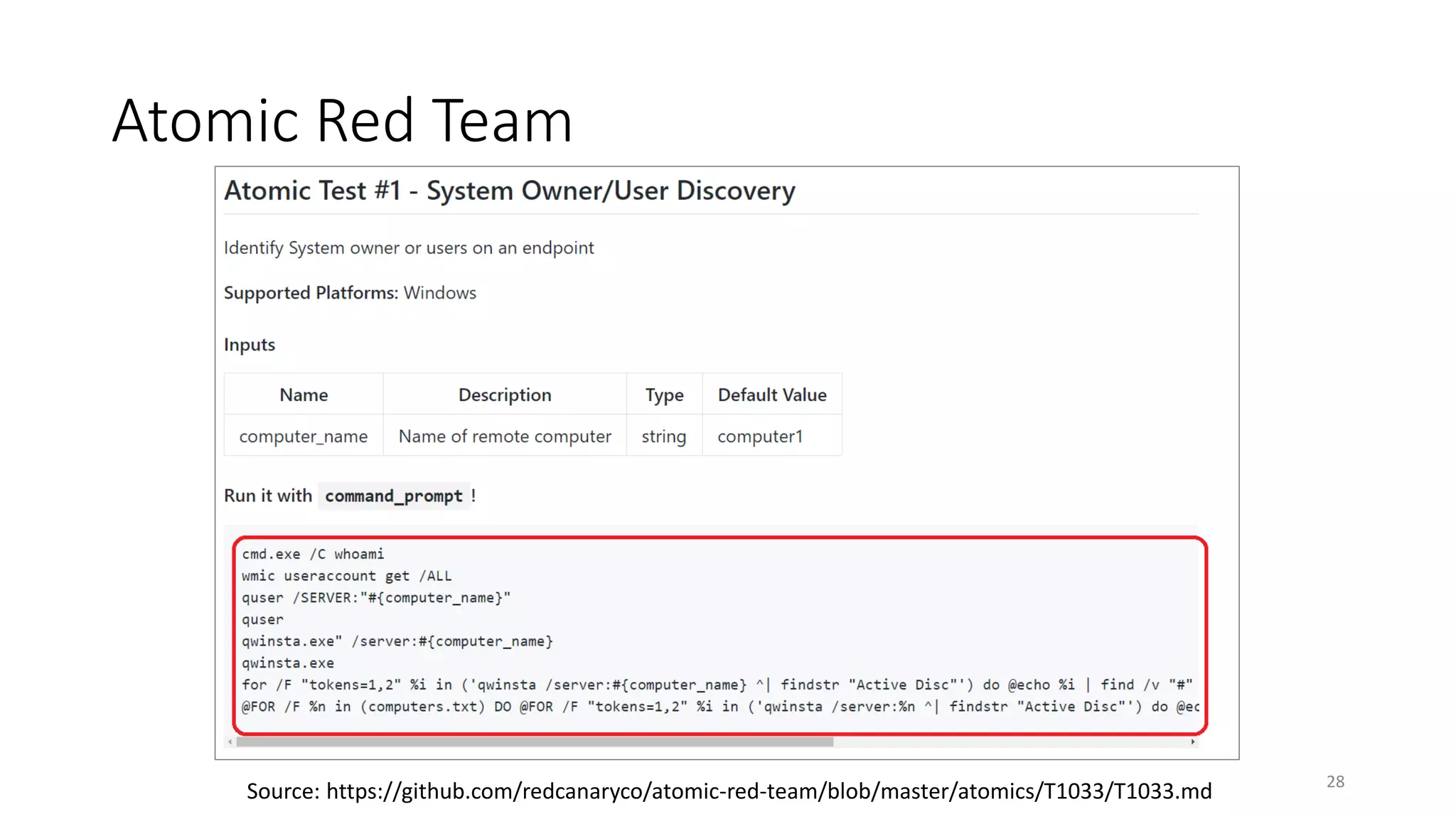1456x819 pixels.
Task: Click the "computer_name" table cell
Action: [304, 436]
